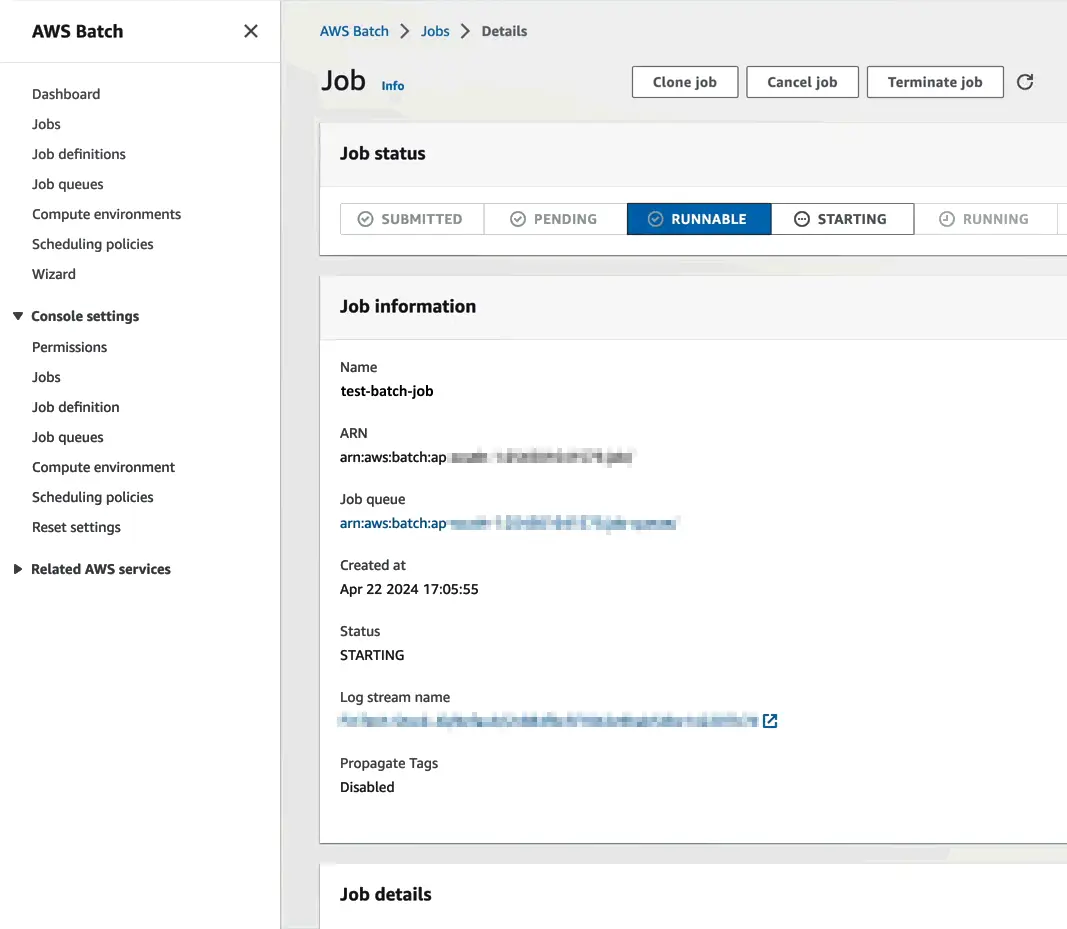Refresh the job details page
This screenshot has height=929, width=1067.
coord(1025,82)
